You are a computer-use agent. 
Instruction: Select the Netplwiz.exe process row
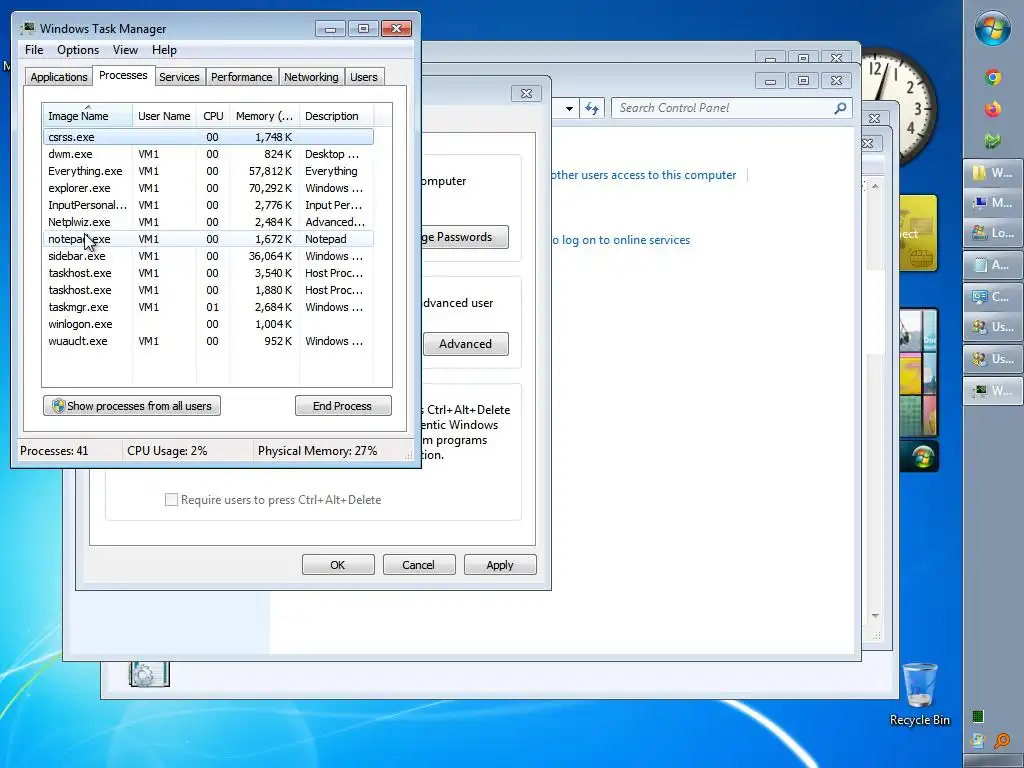pyautogui.click(x=208, y=222)
